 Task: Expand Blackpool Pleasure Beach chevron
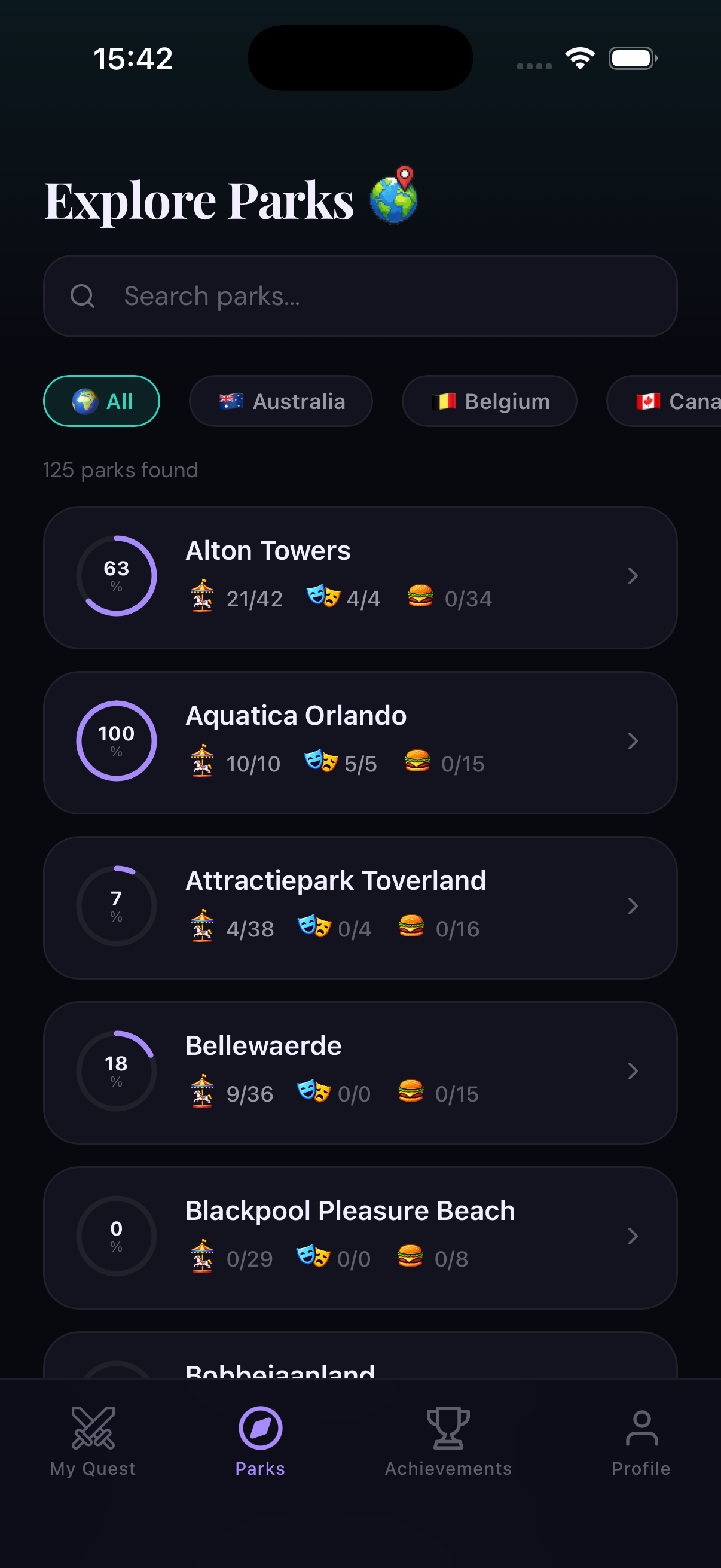[x=633, y=1236]
